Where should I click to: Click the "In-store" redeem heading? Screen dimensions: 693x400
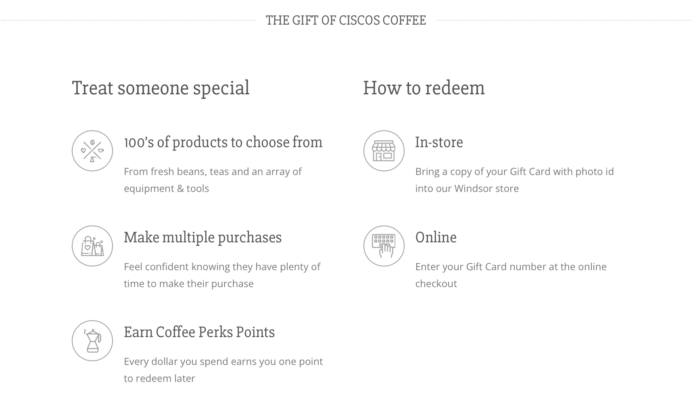[x=439, y=143]
